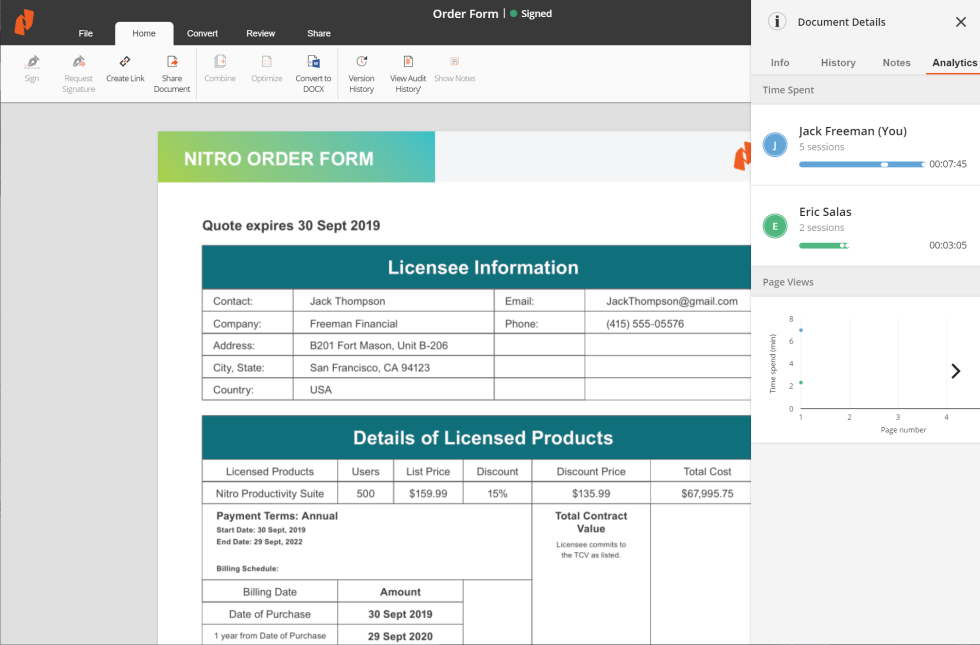Click the Sign tool icon
Viewport: 980px width, 645px height.
pyautogui.click(x=32, y=63)
